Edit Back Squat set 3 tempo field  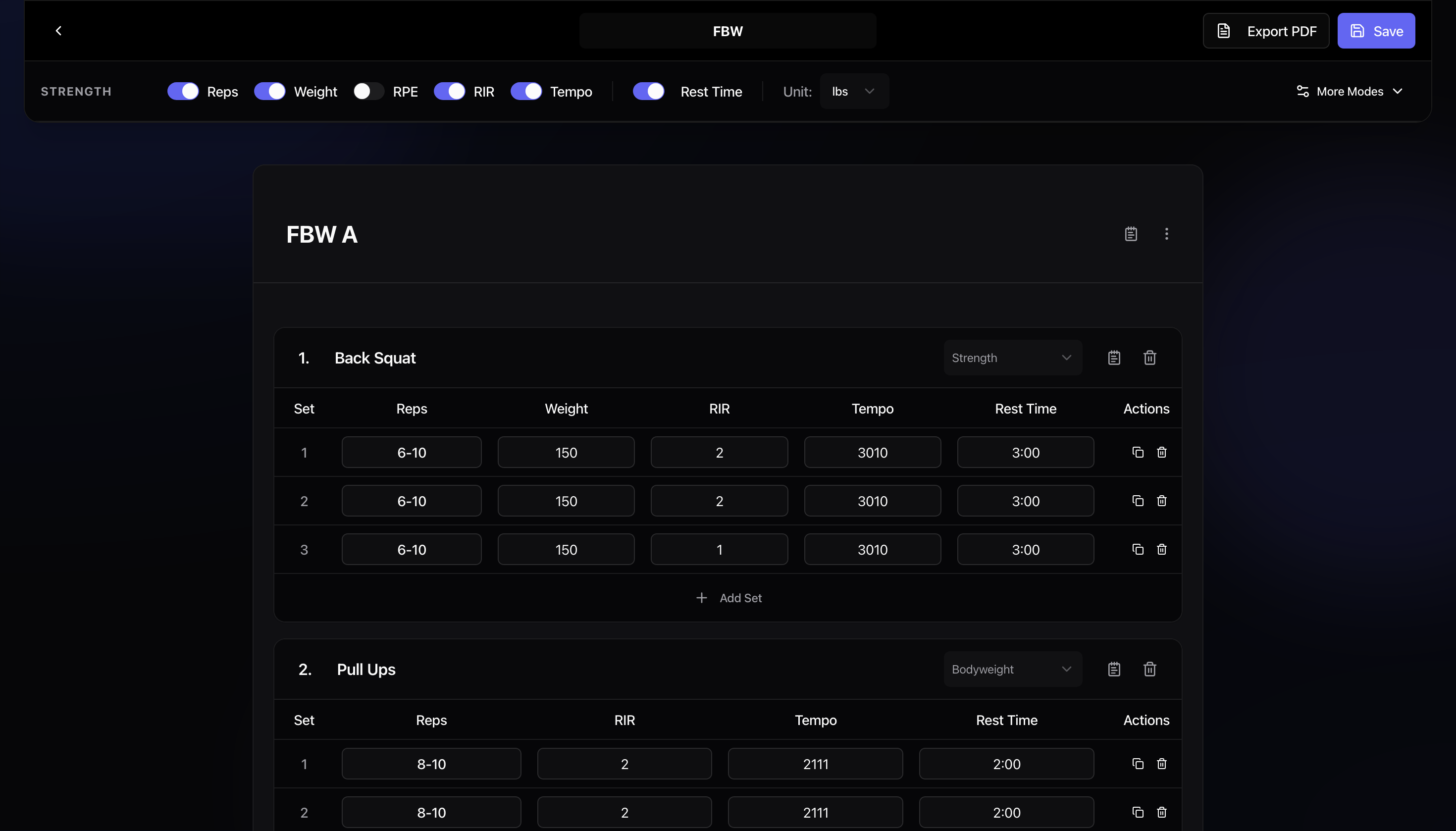pyautogui.click(x=872, y=550)
